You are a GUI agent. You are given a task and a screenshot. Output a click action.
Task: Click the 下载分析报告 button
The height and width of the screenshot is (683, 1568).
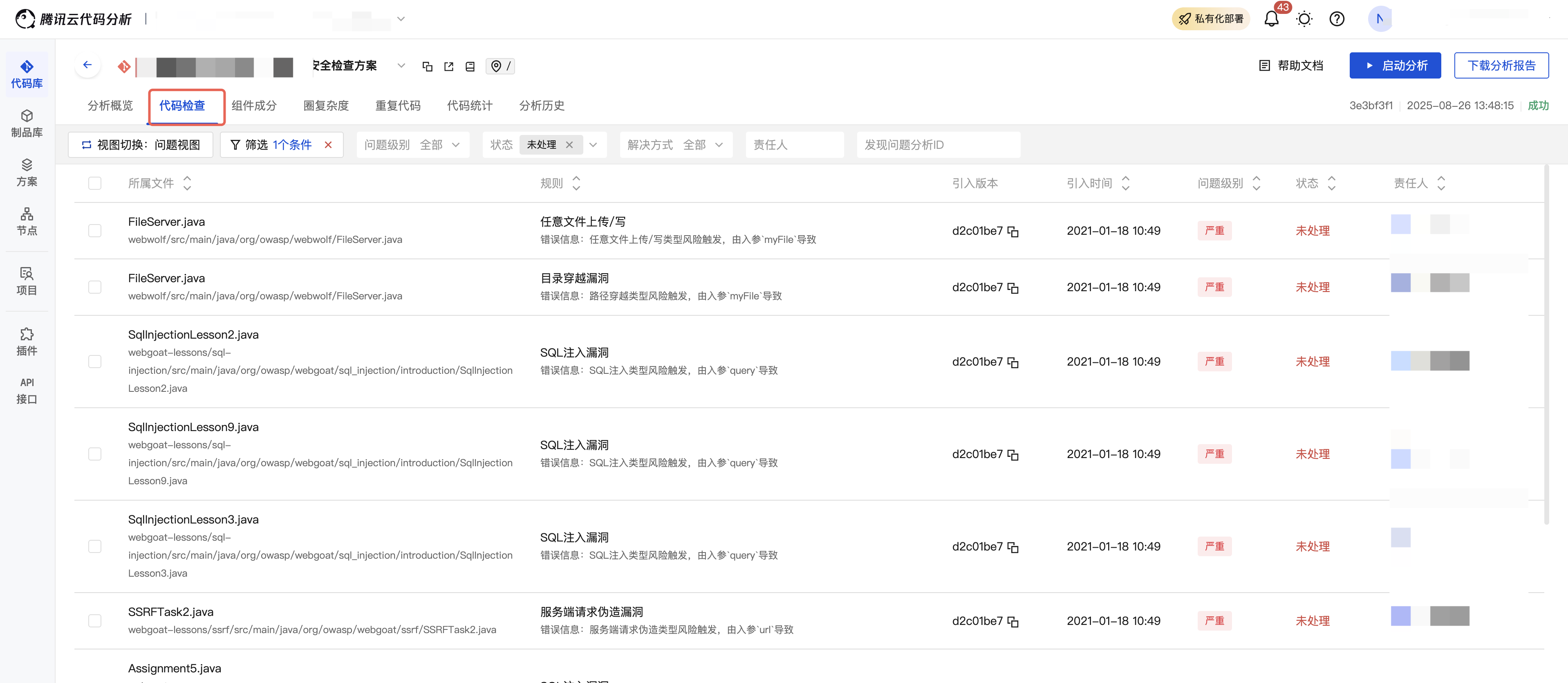point(1501,65)
